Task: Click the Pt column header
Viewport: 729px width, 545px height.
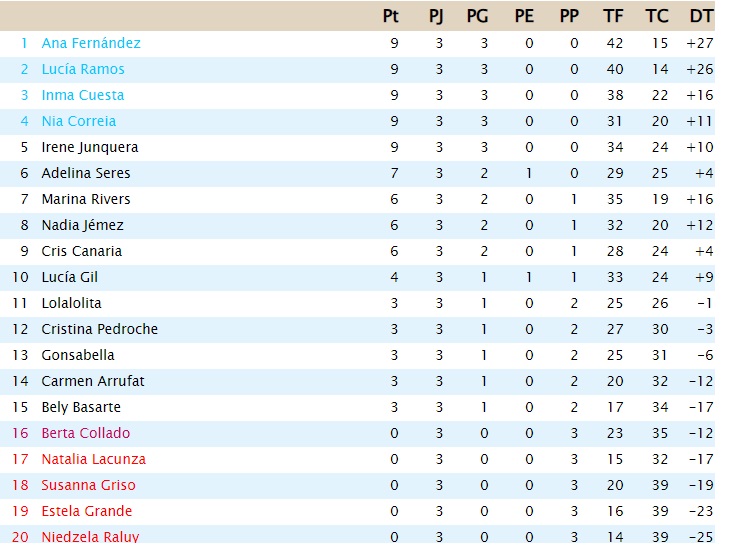Action: pos(391,16)
